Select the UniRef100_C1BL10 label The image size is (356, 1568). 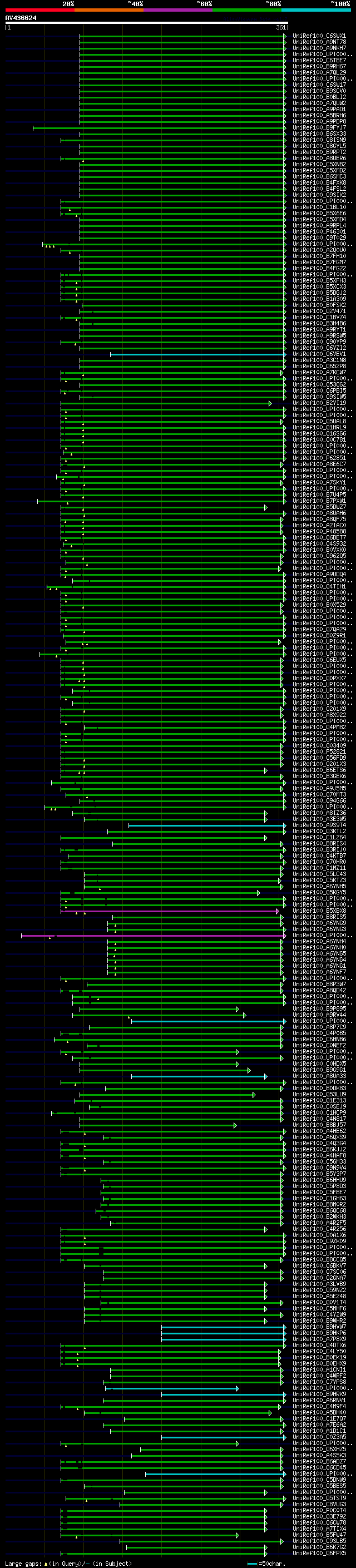(x=319, y=207)
